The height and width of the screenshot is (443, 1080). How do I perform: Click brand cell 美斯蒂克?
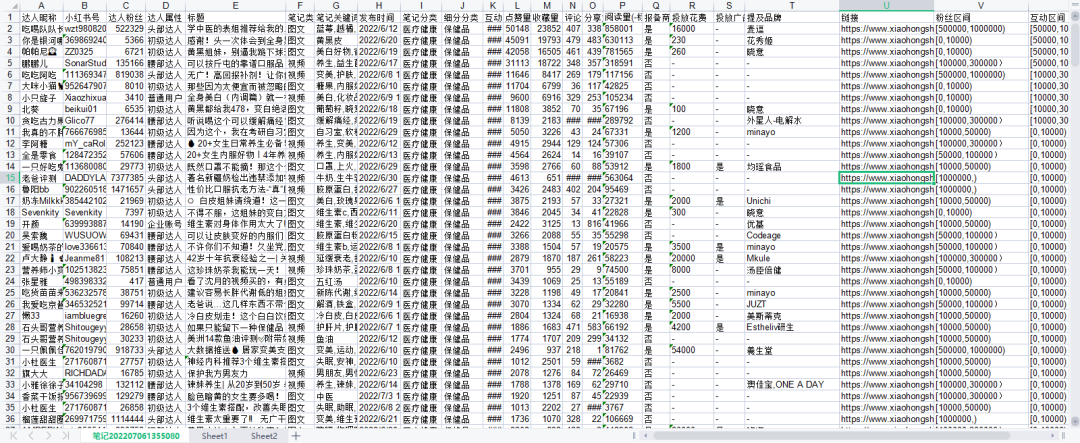791,316
